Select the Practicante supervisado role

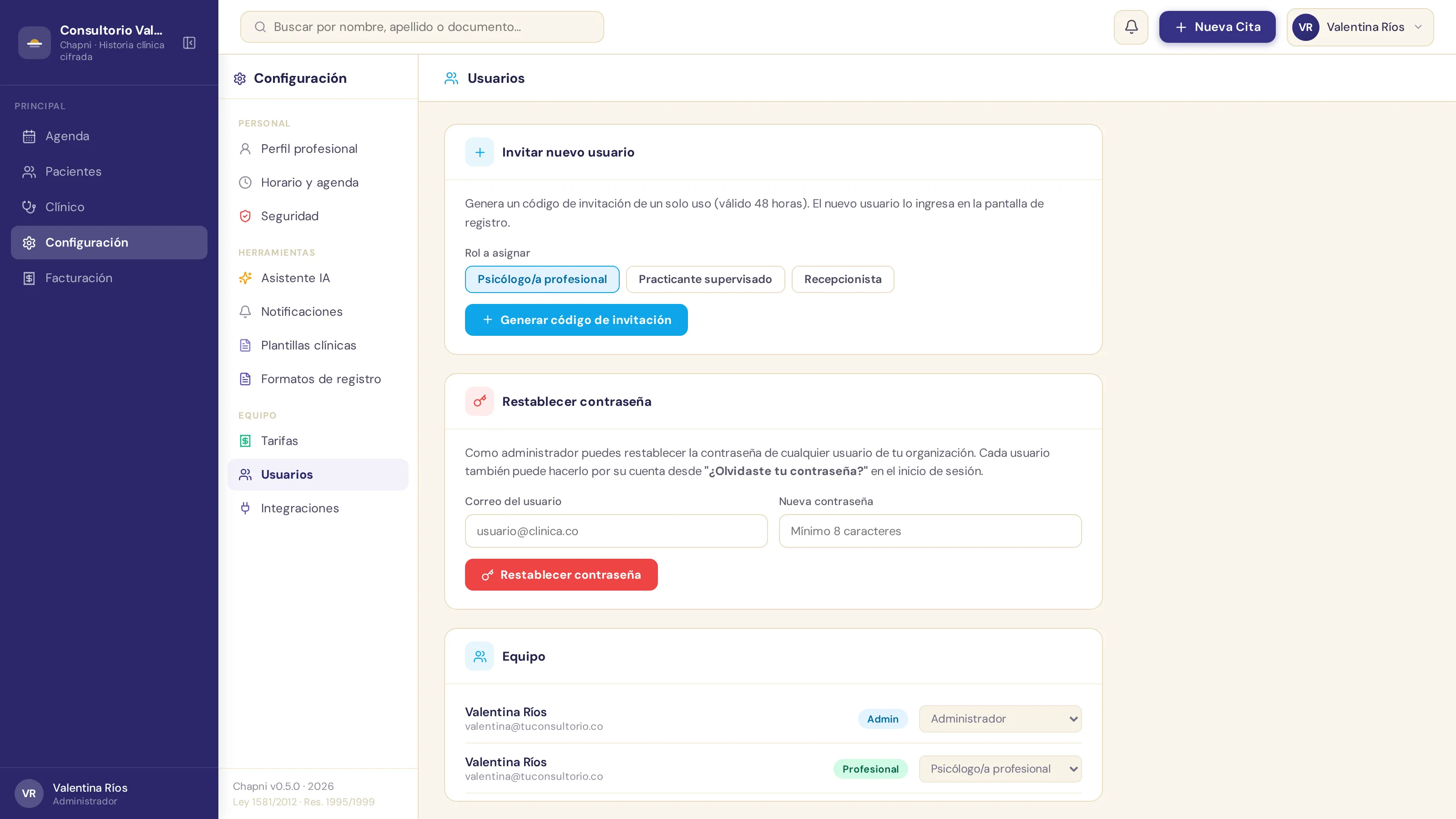coord(705,279)
